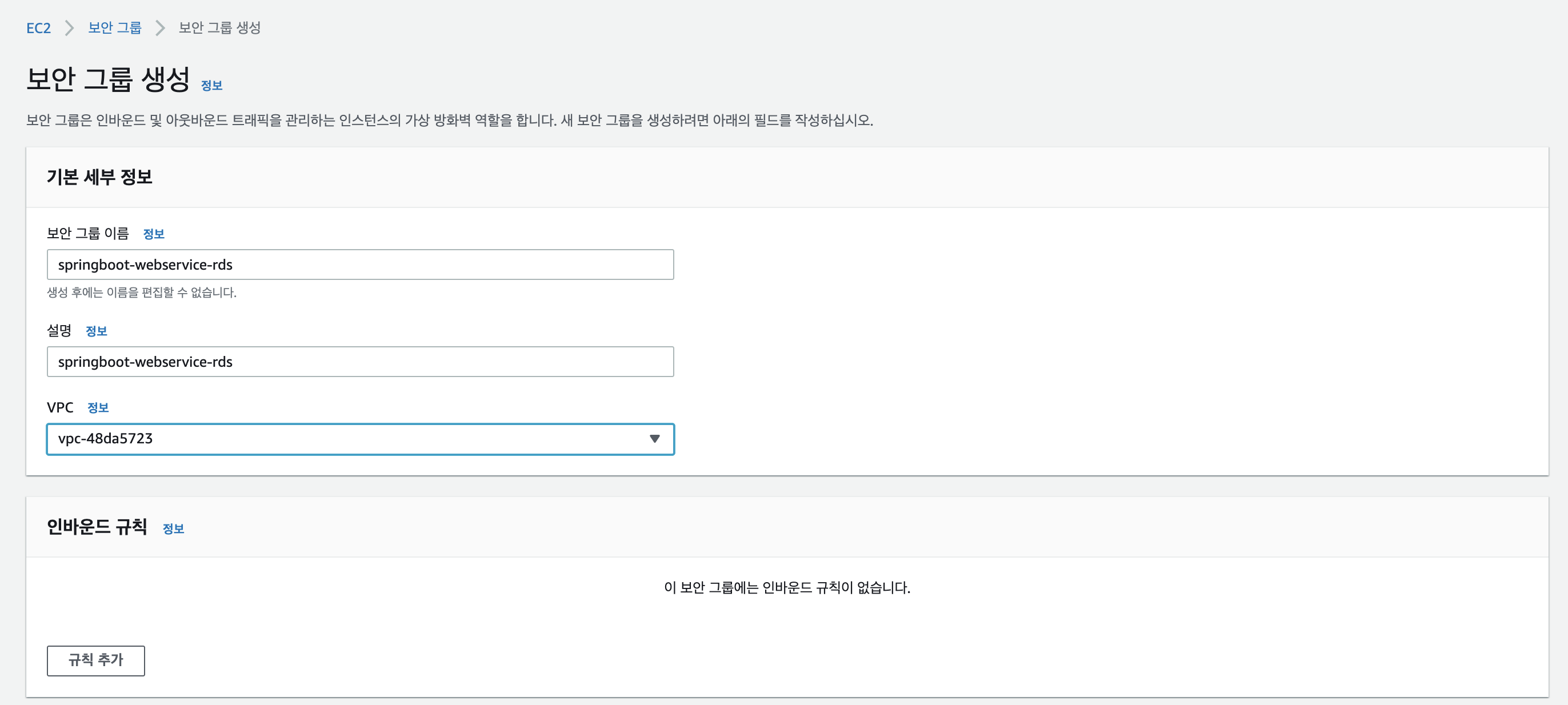Open 정보 link next to 보안 그룹 이름
1568x705 pixels.
click(x=153, y=234)
